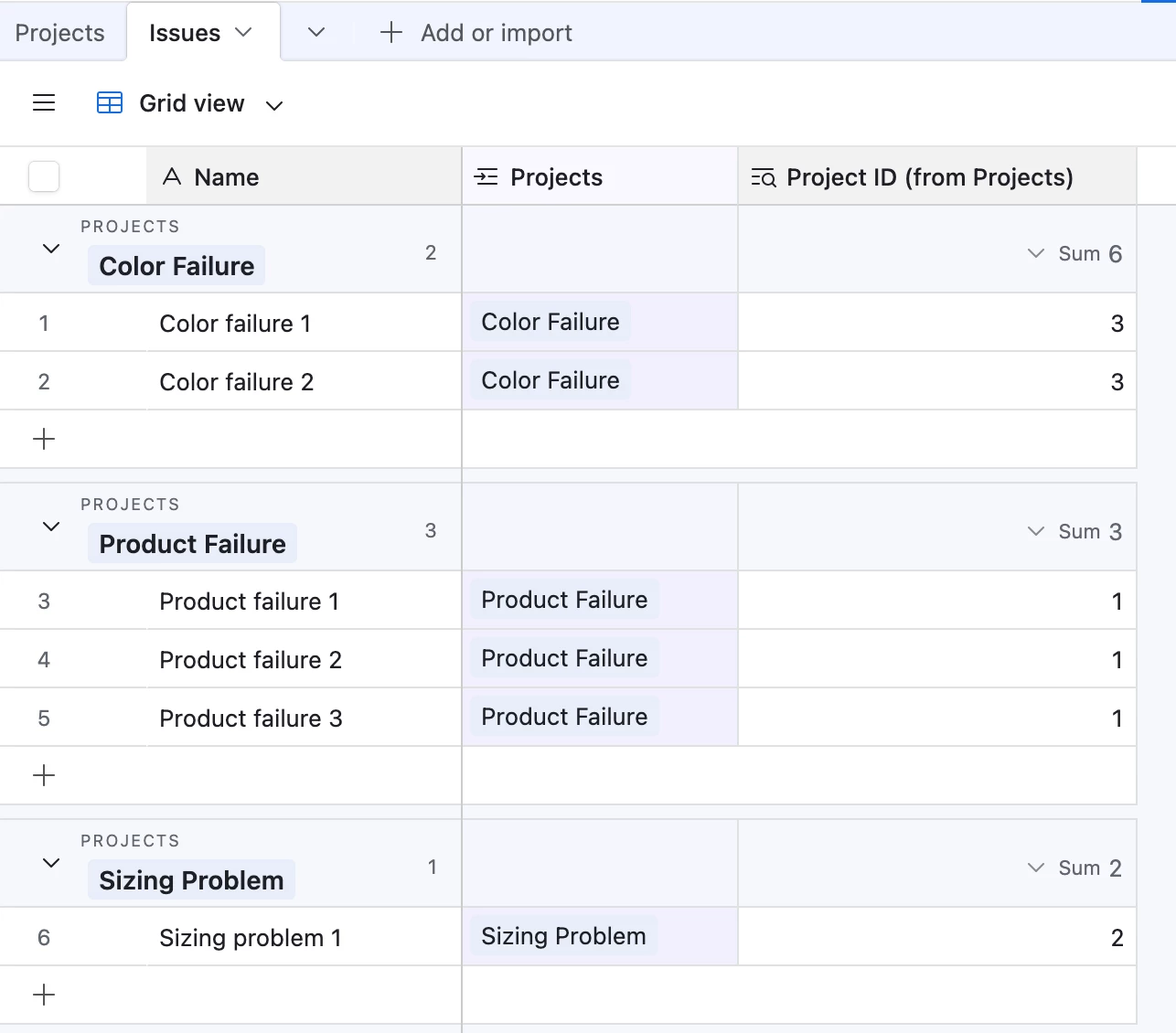Screen dimensions: 1176x1033
Task: Click the Project ID lookup field icon
Action: pyautogui.click(x=764, y=177)
